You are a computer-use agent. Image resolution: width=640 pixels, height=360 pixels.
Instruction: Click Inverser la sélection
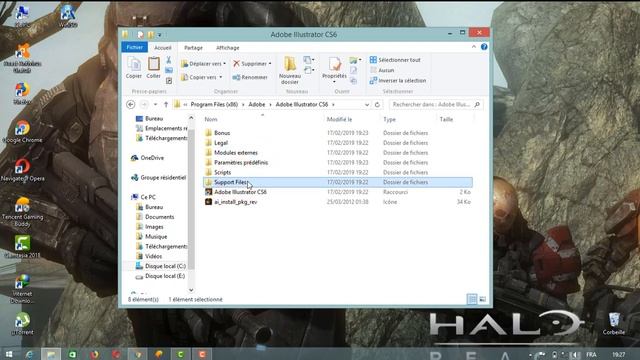pyautogui.click(x=398, y=80)
